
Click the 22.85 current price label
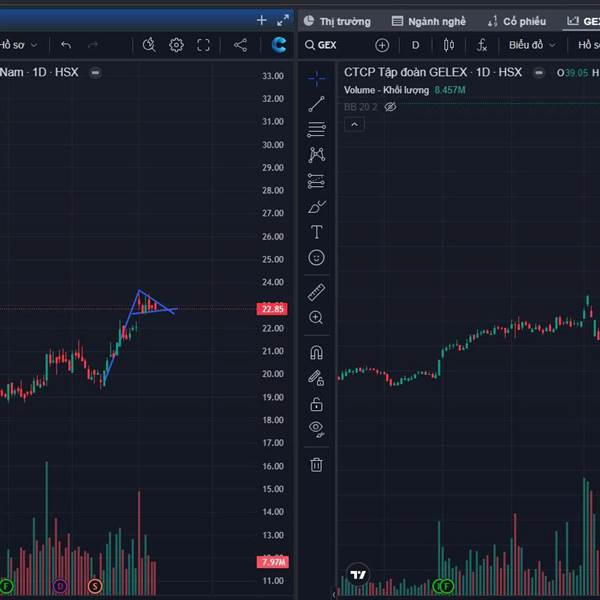(x=272, y=309)
